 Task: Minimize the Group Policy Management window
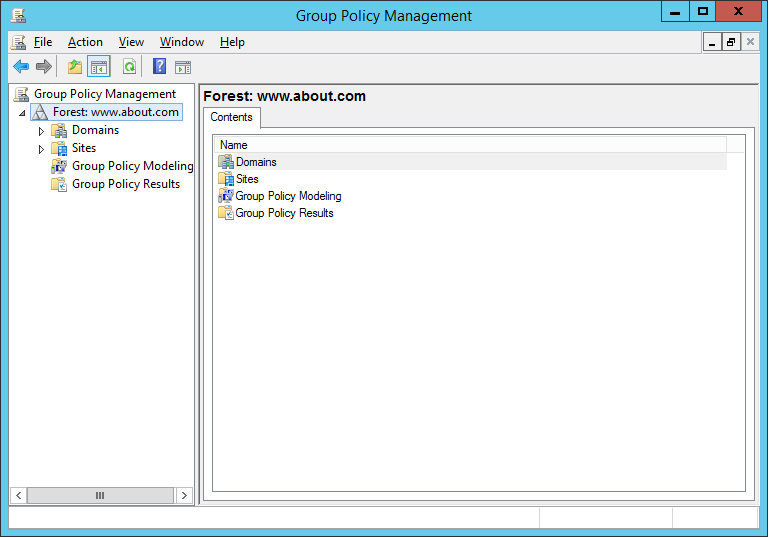[x=675, y=11]
